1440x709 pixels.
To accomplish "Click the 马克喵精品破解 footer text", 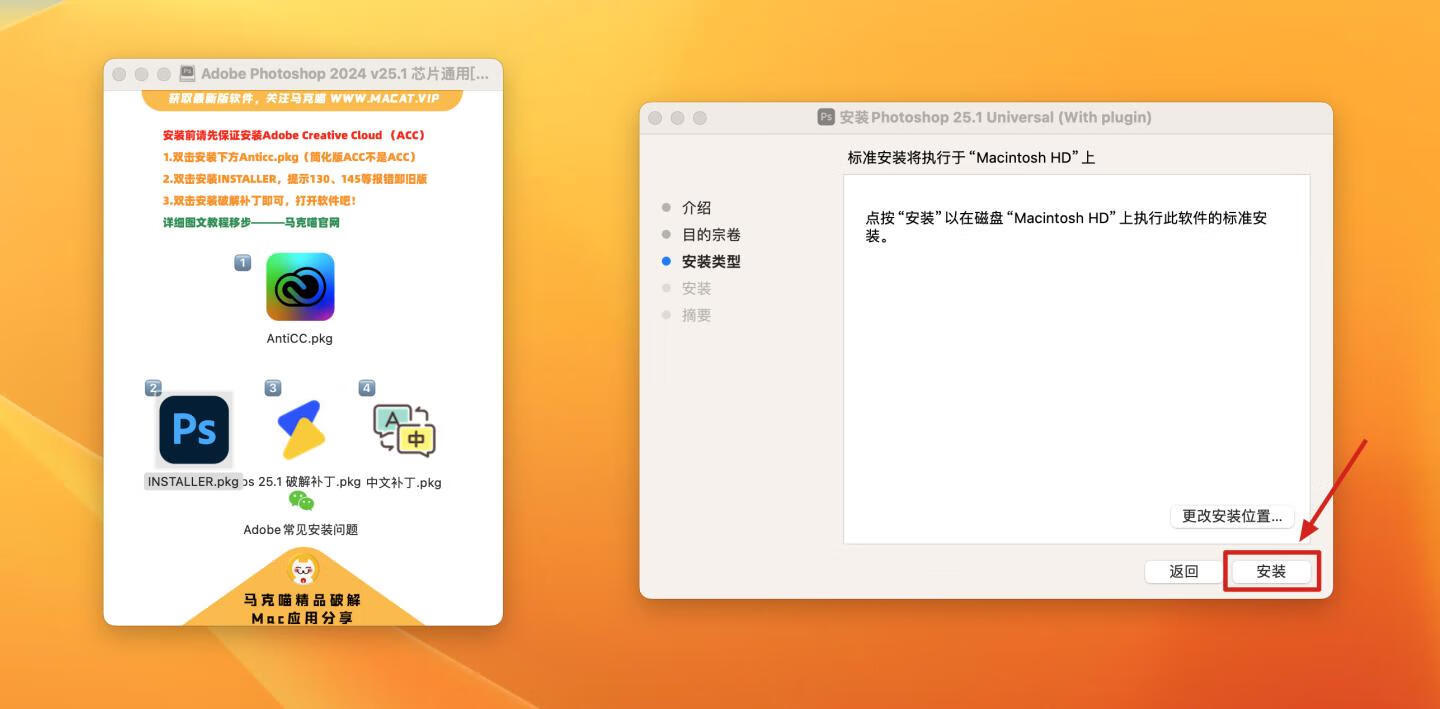I will pos(303,600).
